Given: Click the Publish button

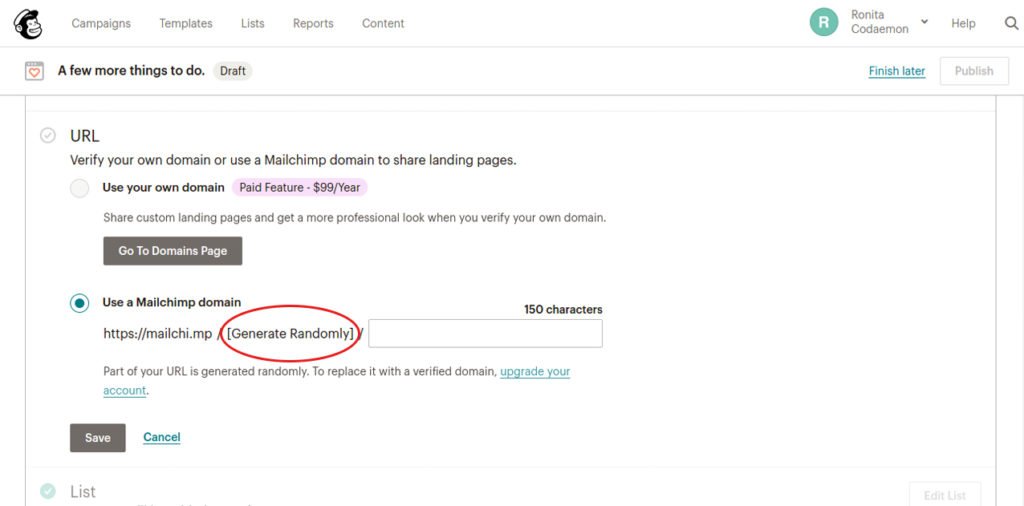Looking at the screenshot, I should click(x=974, y=71).
